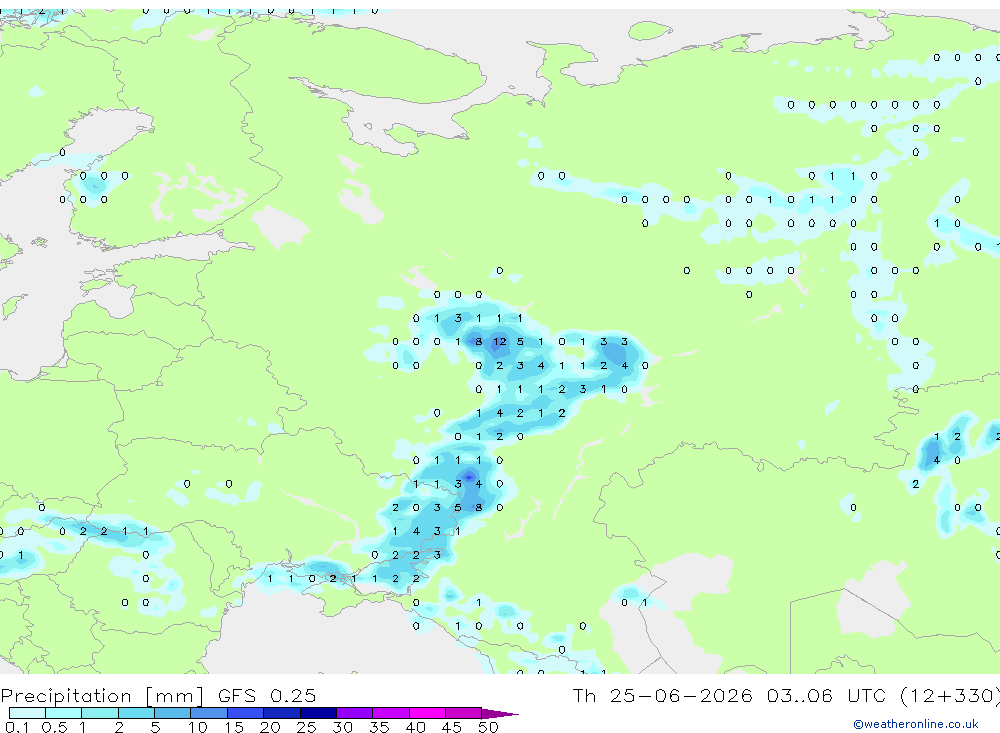Select the 20–25 mm legend color swatch
Screen dimensions: 1000x733
[x=282, y=713]
